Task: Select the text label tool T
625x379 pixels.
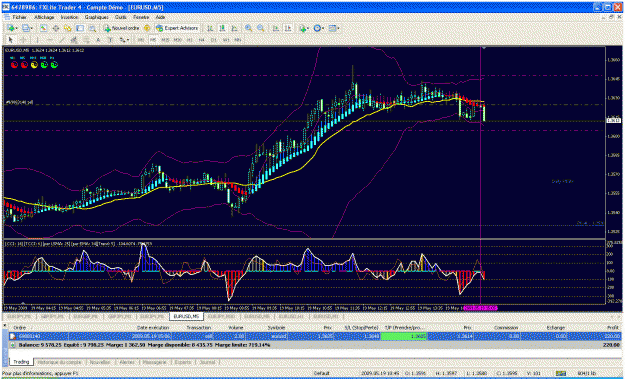Action: 110,40
